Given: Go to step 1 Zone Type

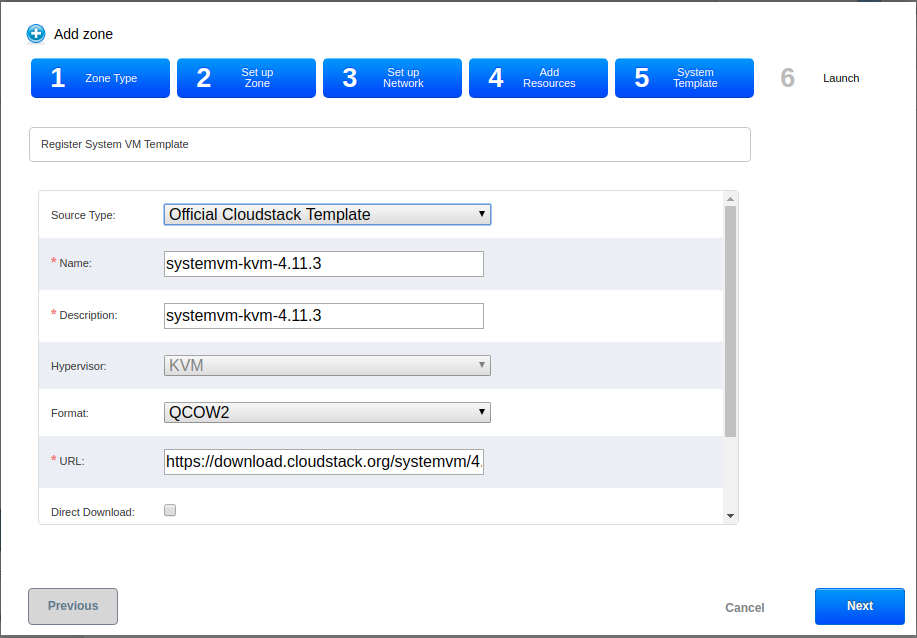Looking at the screenshot, I should coord(101,78).
